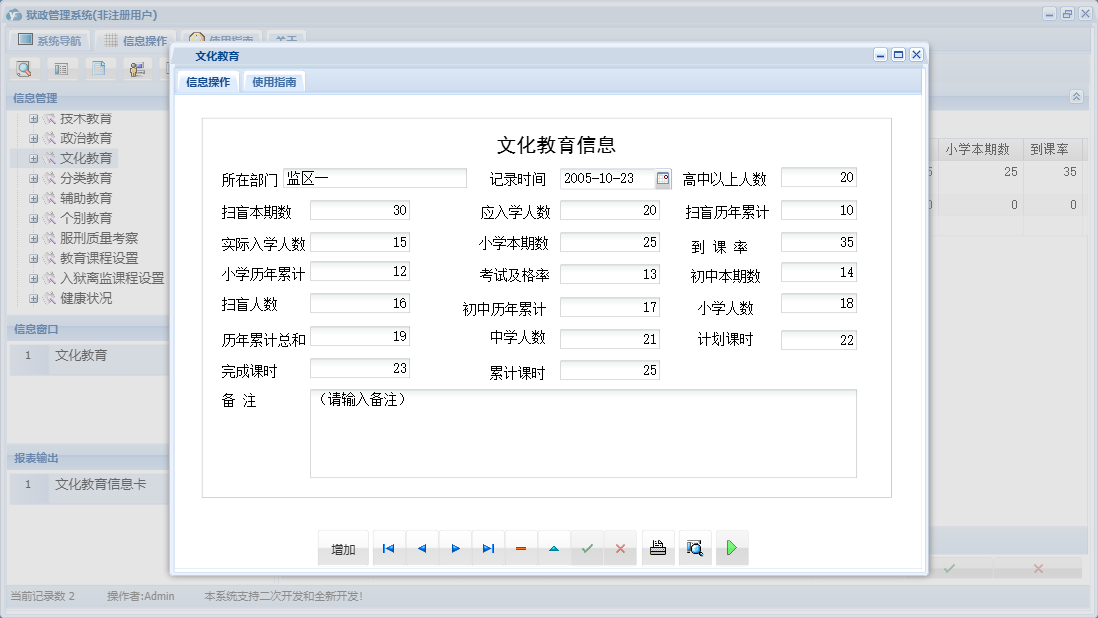
Task: Open the calendar picker for 记录时间
Action: coord(662,179)
